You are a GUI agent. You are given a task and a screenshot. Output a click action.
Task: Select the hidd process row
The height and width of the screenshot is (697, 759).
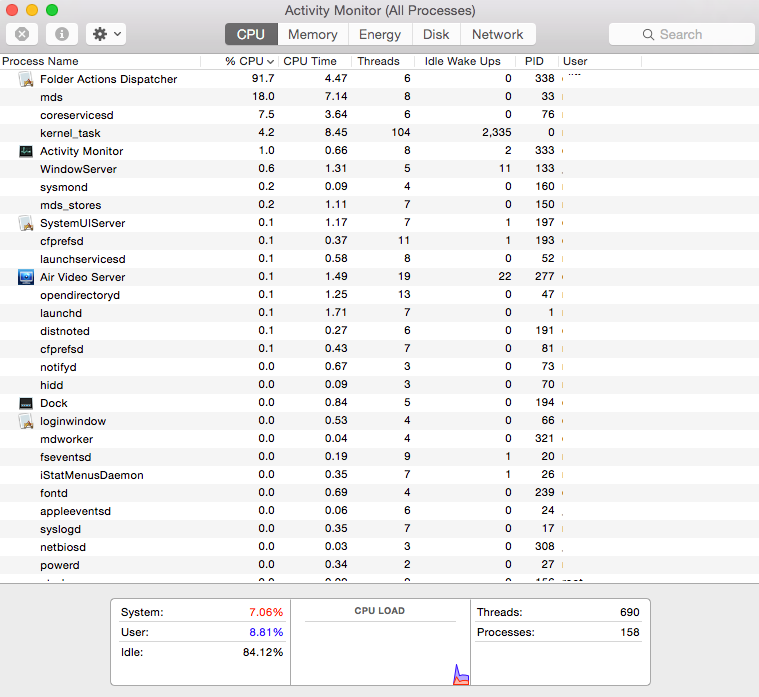380,385
